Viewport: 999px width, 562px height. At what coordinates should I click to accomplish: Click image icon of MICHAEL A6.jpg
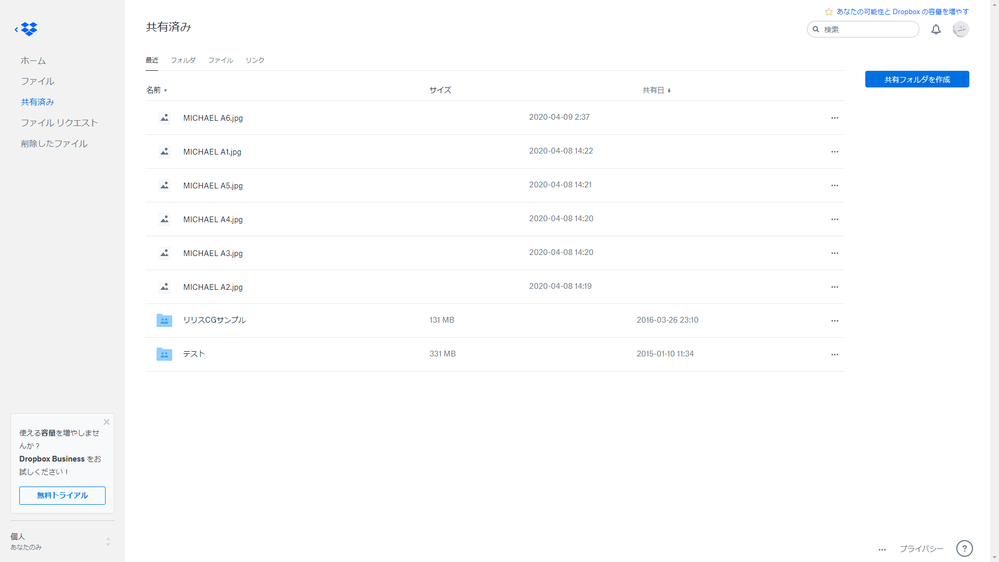click(x=164, y=117)
